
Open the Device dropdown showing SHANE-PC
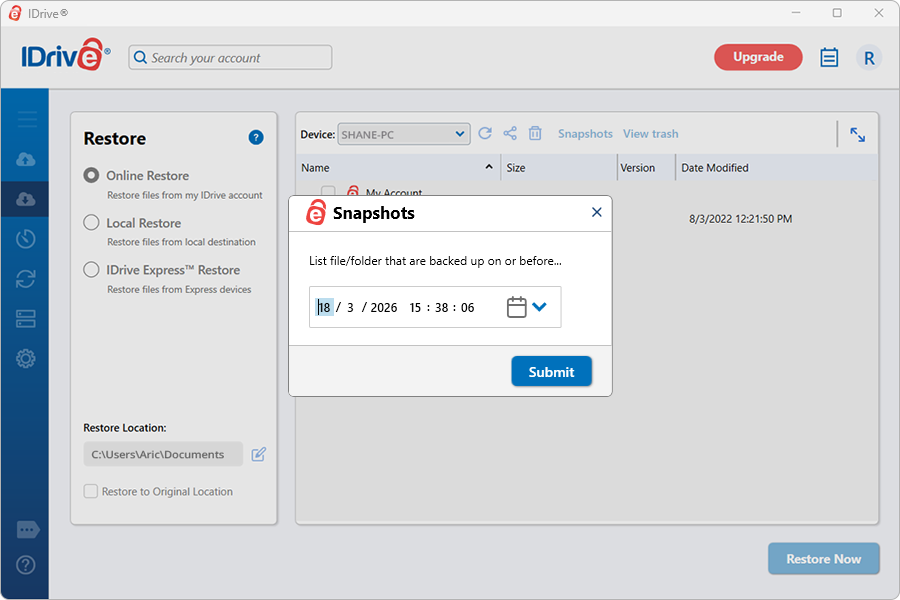tap(404, 134)
